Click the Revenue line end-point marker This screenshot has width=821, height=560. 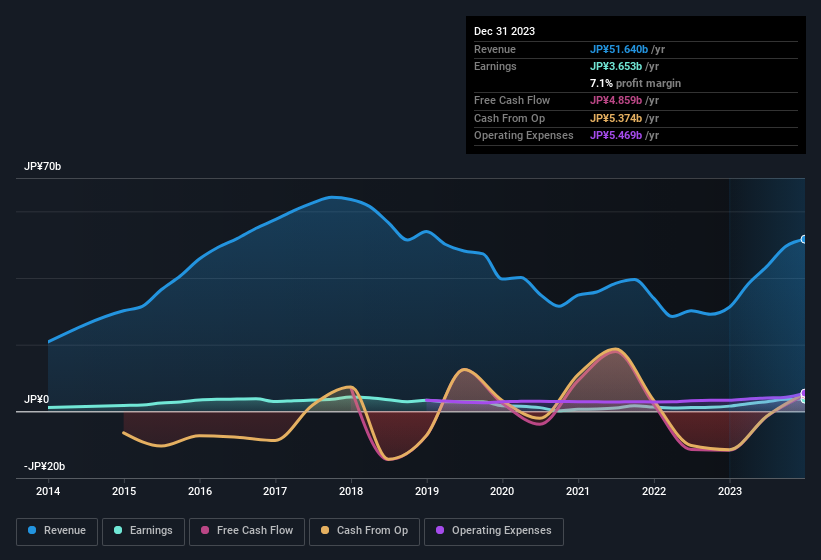pos(803,239)
